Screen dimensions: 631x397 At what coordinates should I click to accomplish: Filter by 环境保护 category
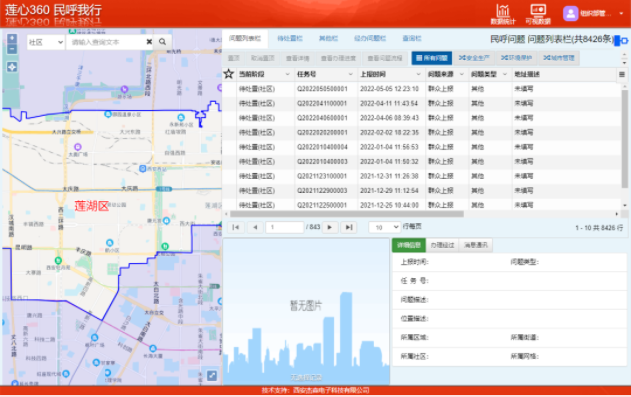516,58
